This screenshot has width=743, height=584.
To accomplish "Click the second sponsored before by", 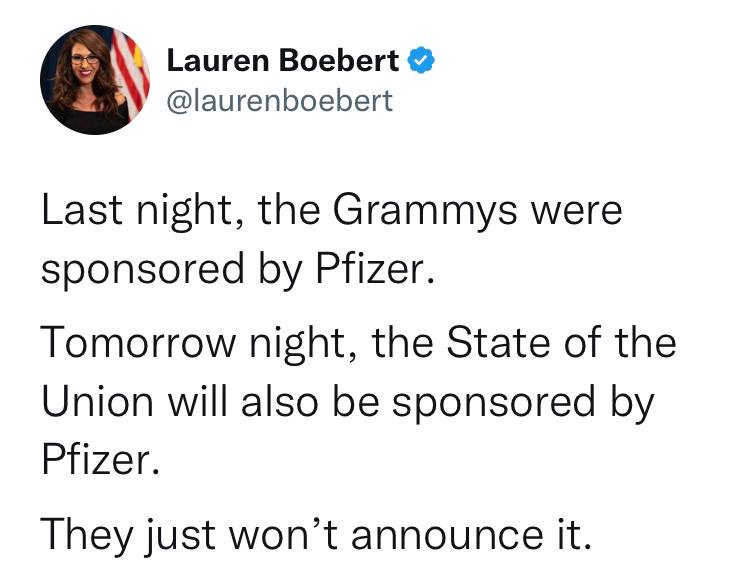I will tap(493, 402).
